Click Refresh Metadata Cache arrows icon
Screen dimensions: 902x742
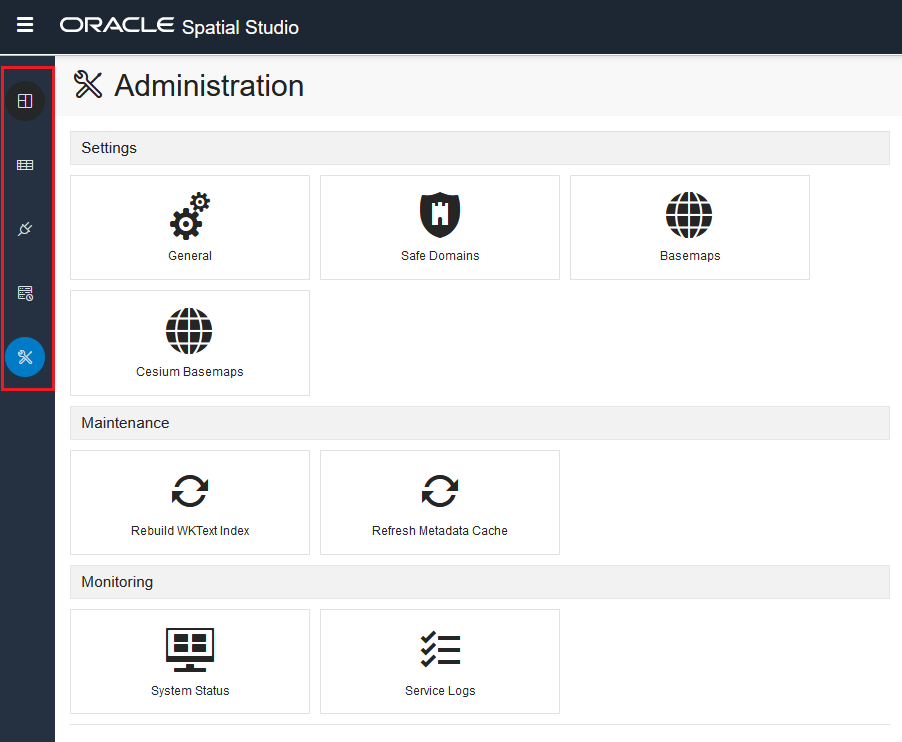tap(440, 491)
